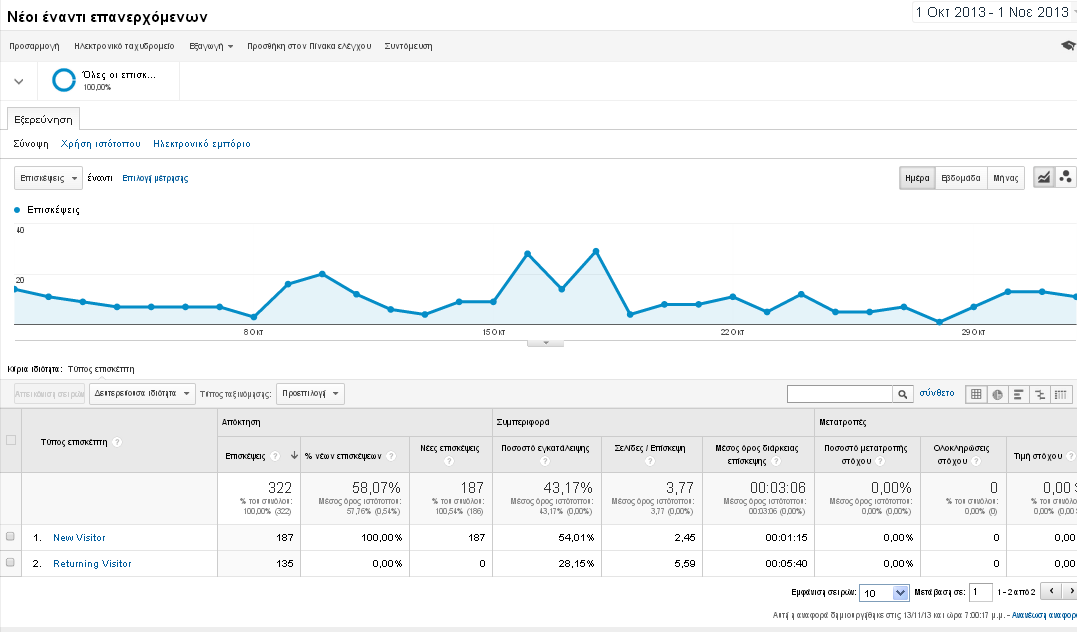The width and height of the screenshot is (1077, 632).
Task: Switch to the pivot table view icon
Action: pyautogui.click(x=1061, y=394)
